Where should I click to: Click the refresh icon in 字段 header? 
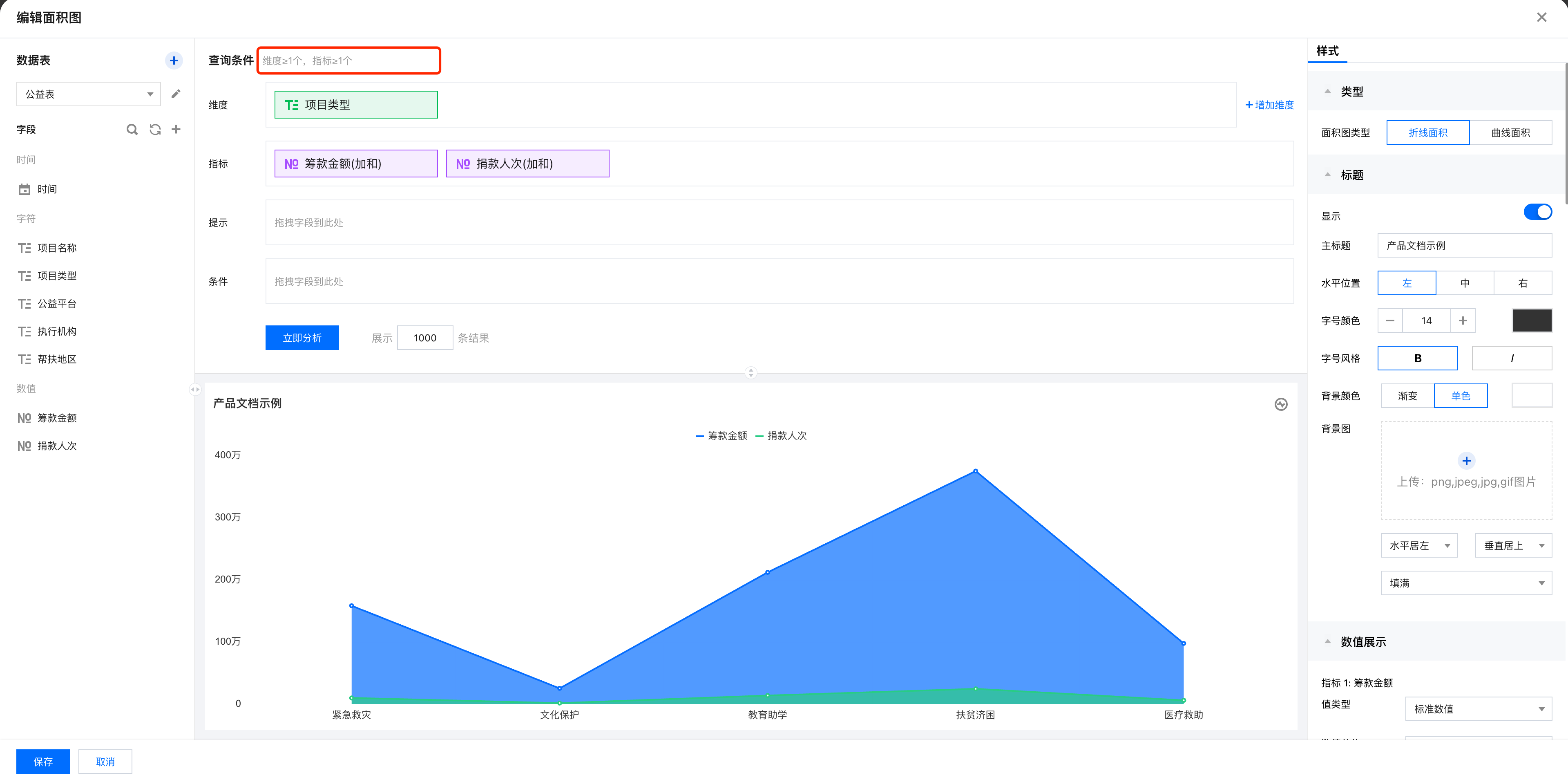pyautogui.click(x=154, y=130)
